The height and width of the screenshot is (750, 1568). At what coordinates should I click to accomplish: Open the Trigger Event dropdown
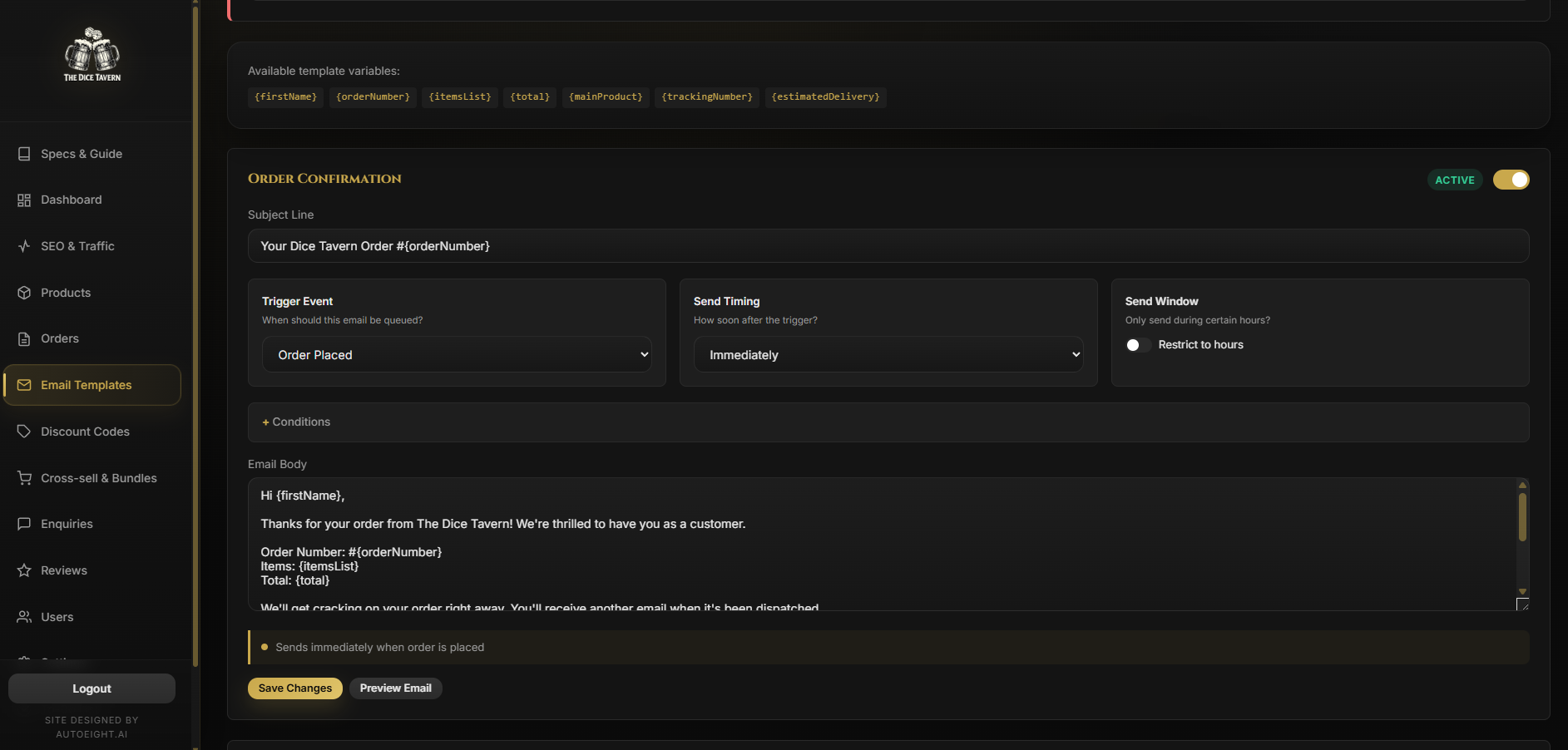pyautogui.click(x=457, y=354)
